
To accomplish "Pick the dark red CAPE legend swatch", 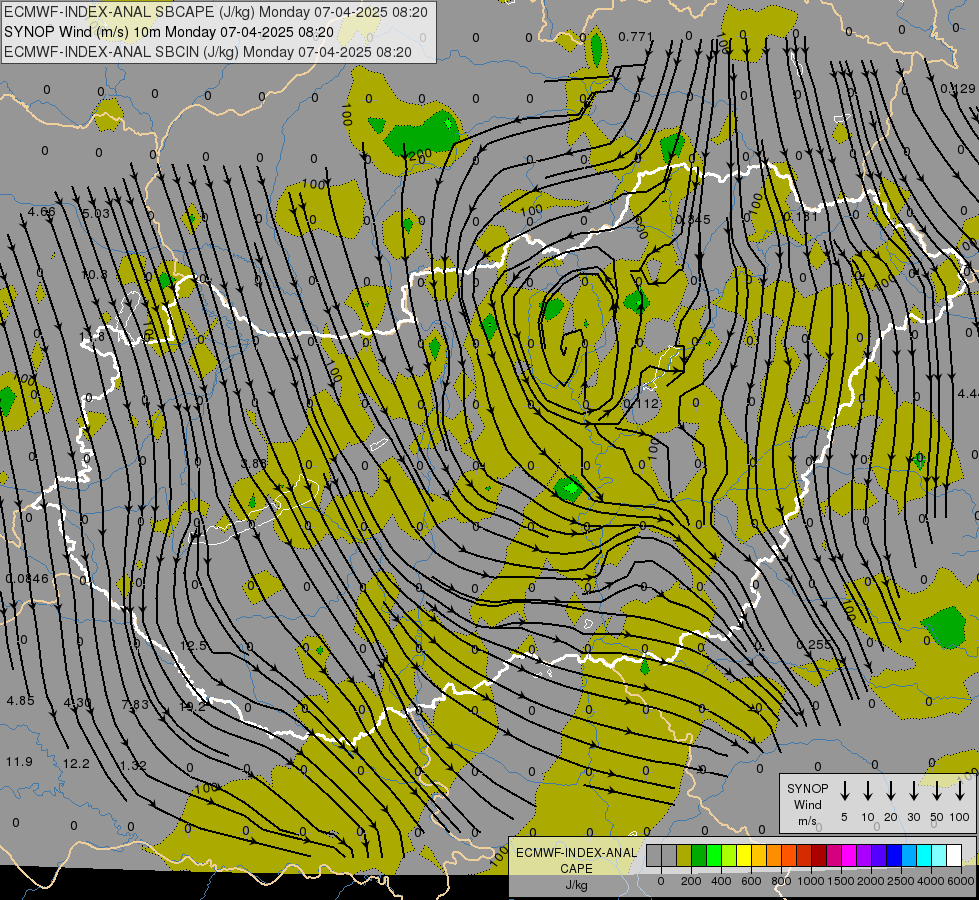I will [x=819, y=855].
